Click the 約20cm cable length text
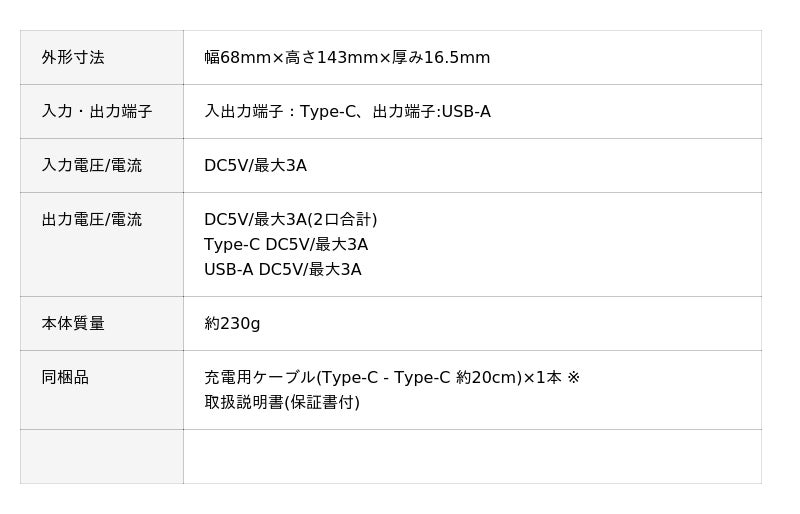Viewport: 800px width, 514px height. tap(487, 378)
